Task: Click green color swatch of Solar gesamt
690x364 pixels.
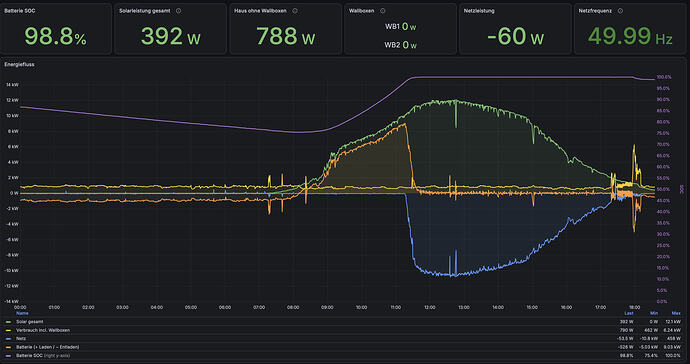Action: pyautogui.click(x=8, y=322)
